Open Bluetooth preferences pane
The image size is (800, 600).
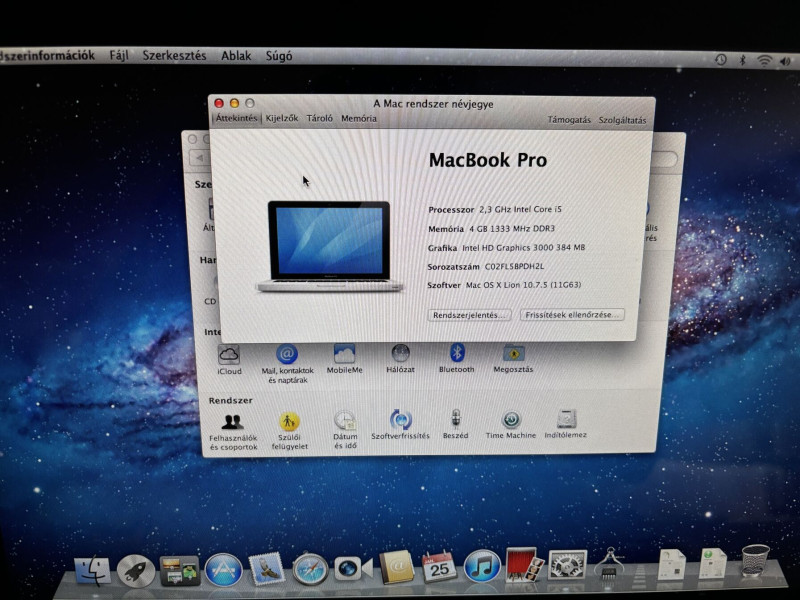point(457,358)
